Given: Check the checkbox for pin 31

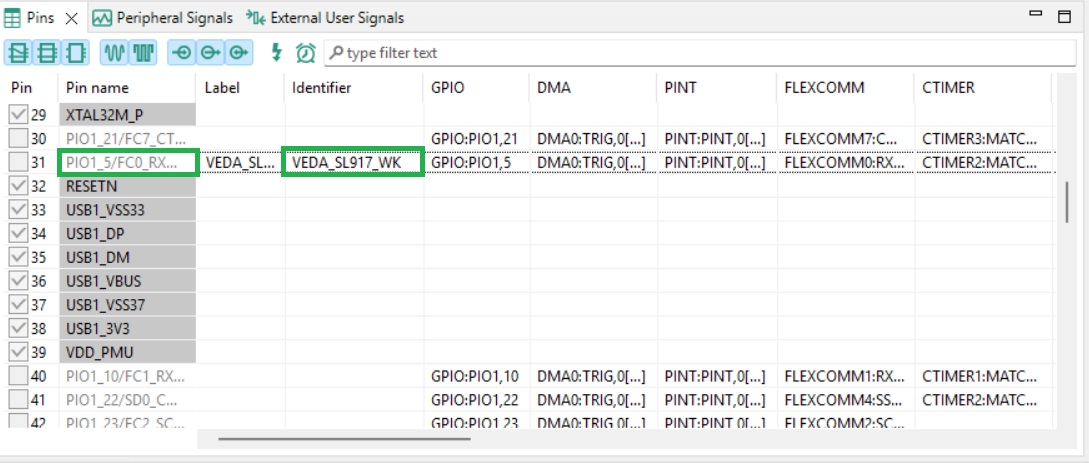Looking at the screenshot, I should pyautogui.click(x=18, y=162).
